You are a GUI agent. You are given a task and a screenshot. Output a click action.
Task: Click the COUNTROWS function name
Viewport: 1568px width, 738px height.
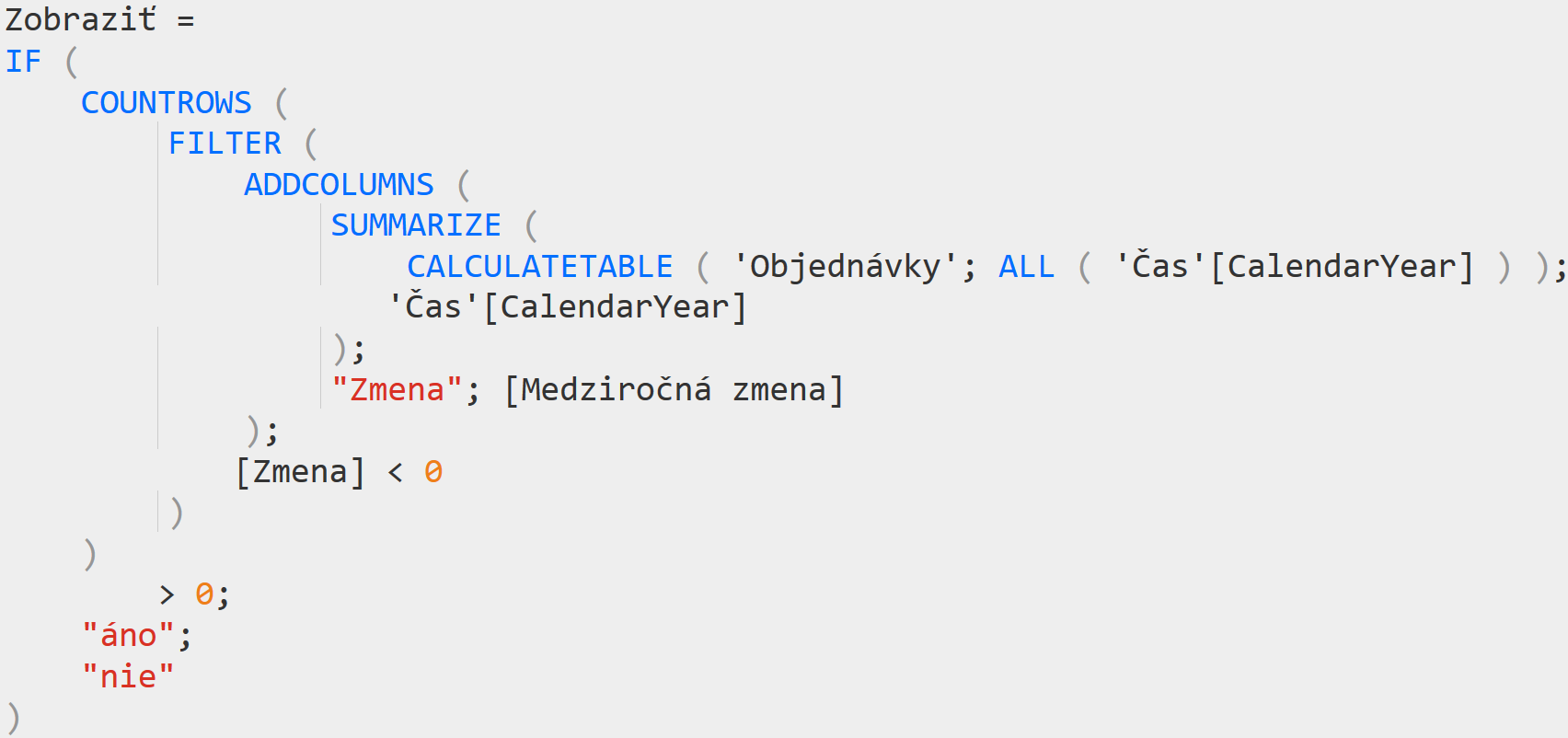coord(167,102)
